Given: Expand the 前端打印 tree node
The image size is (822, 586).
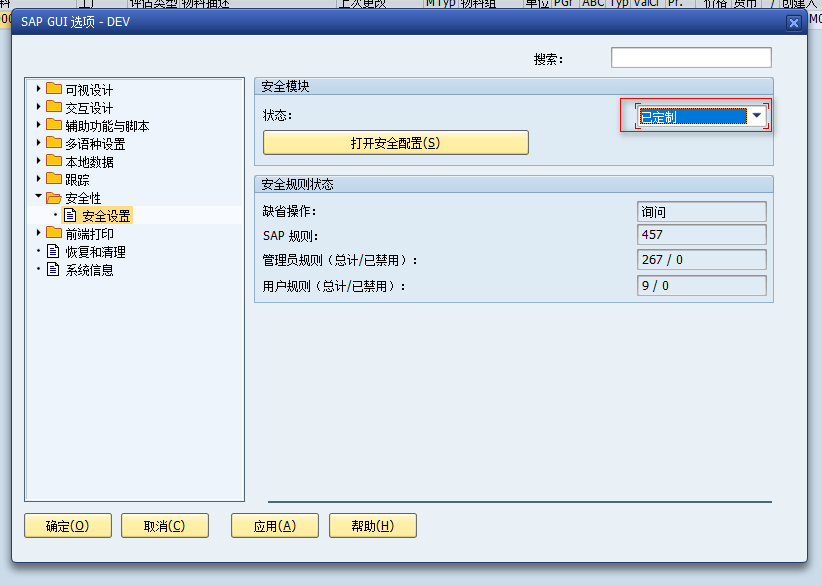Looking at the screenshot, I should click(38, 232).
